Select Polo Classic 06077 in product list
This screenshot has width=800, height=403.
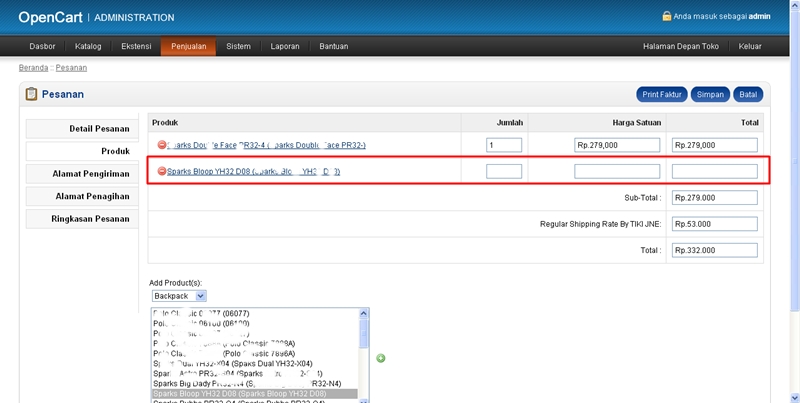coord(255,313)
